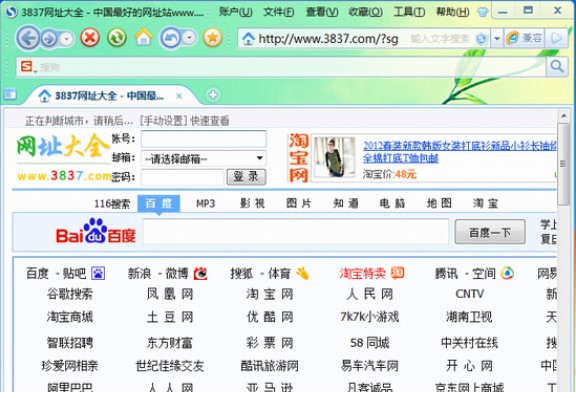Click the 网址大全 www.3837.com logo

pyautogui.click(x=64, y=157)
